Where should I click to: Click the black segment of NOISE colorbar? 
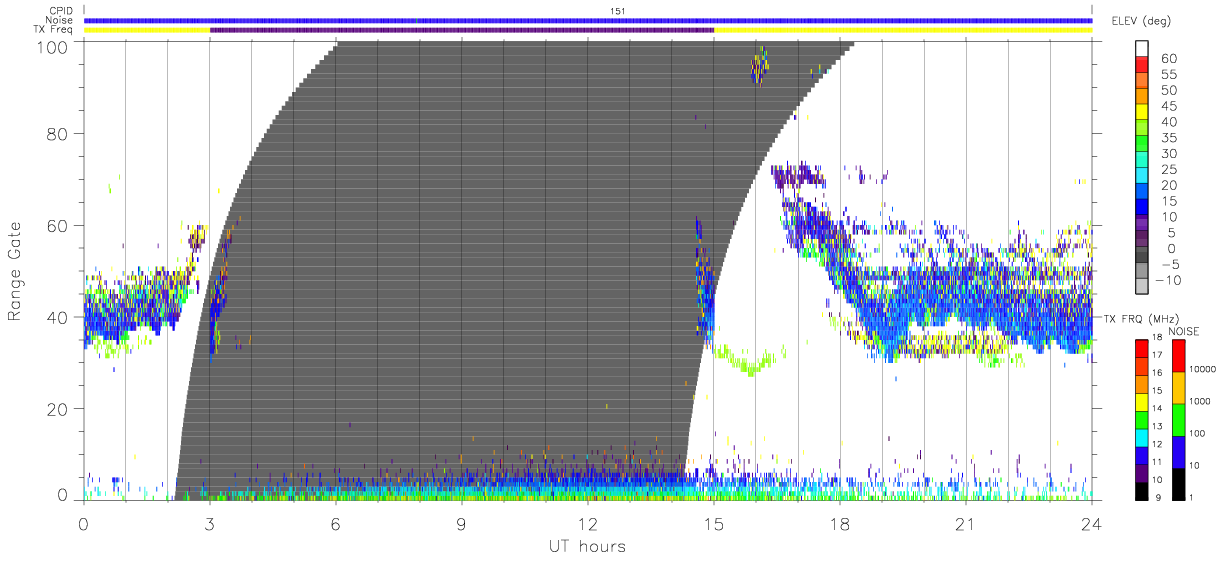1178,484
